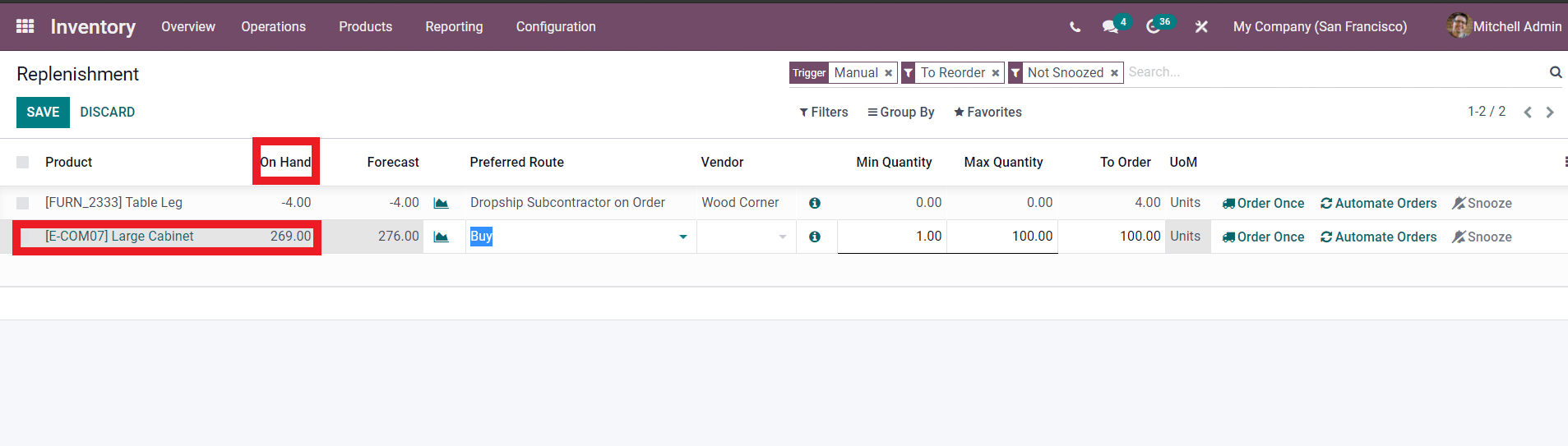The width and height of the screenshot is (1568, 446).
Task: Sort by the Vendor column header
Action: [722, 163]
